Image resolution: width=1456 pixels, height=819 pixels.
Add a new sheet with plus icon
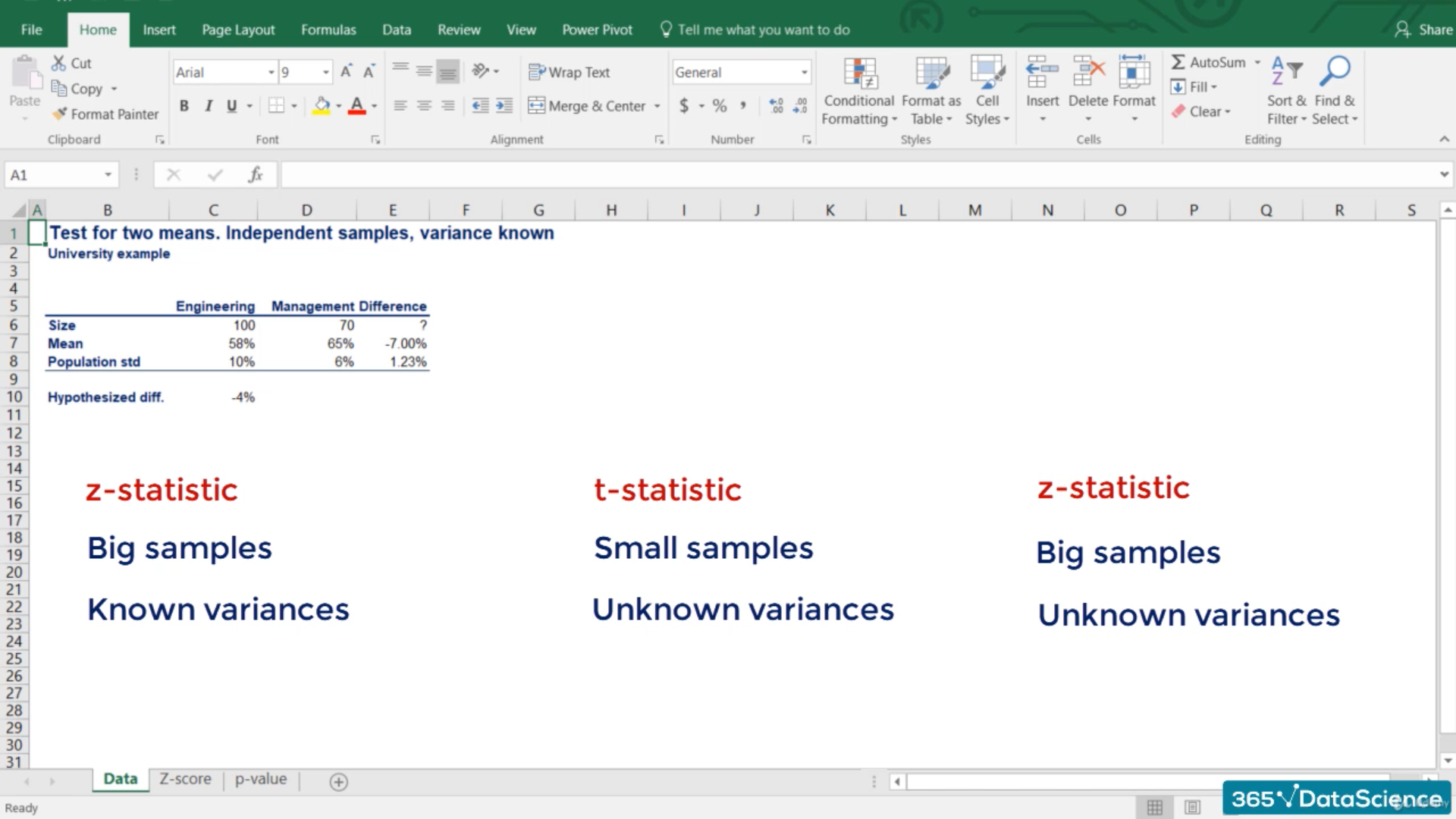[x=339, y=782]
